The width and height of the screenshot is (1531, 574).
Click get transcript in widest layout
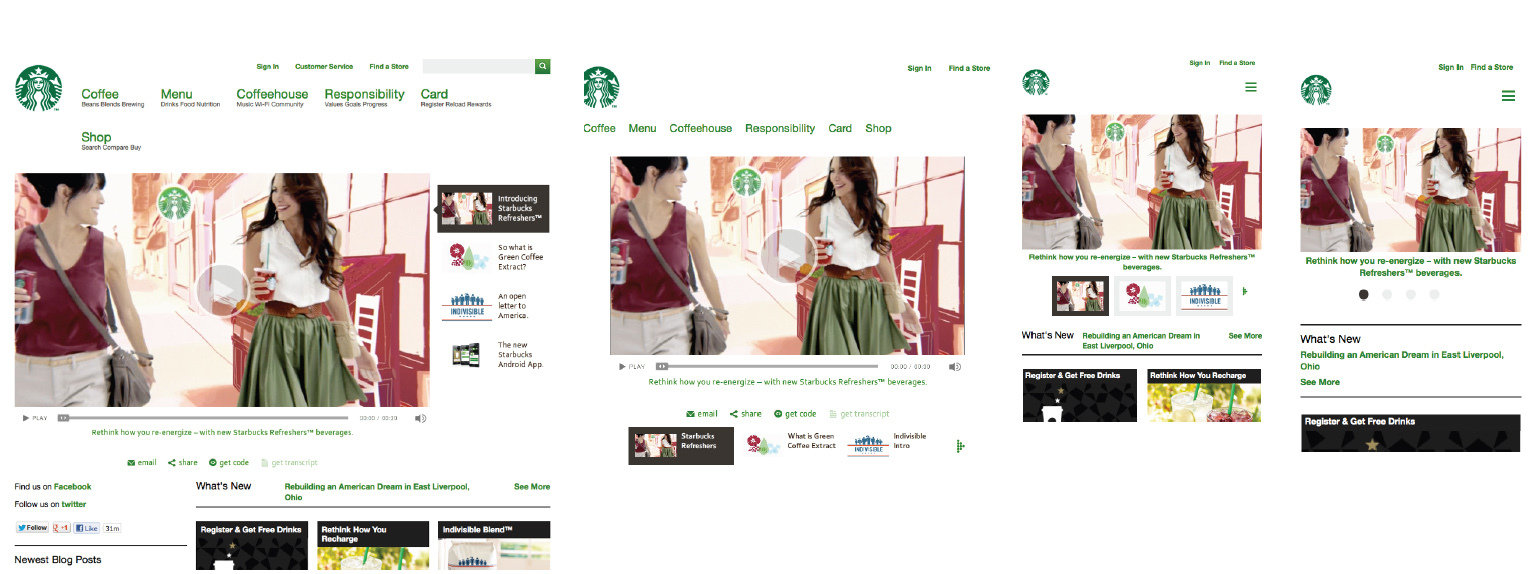tap(289, 462)
